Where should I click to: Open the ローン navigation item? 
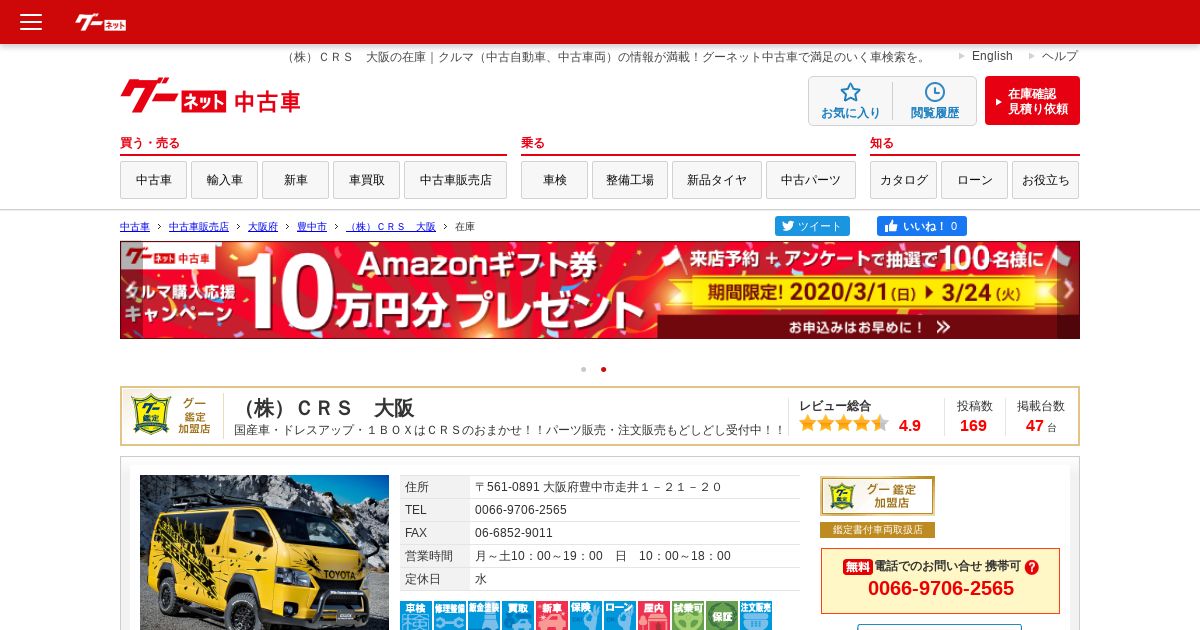(x=974, y=180)
